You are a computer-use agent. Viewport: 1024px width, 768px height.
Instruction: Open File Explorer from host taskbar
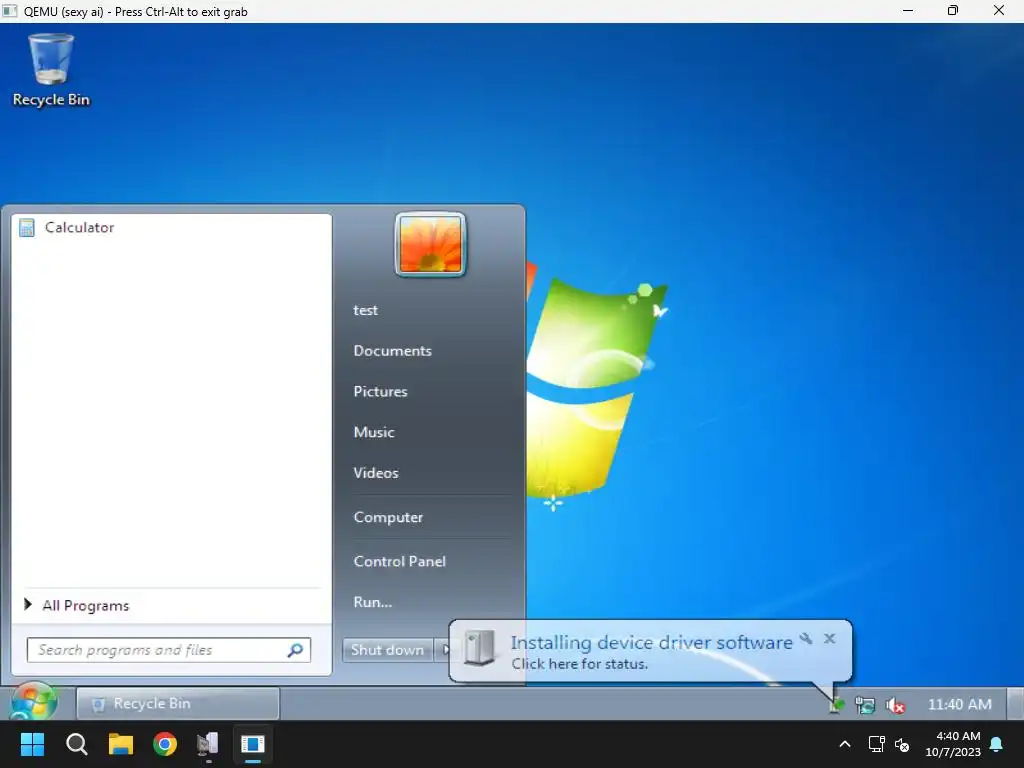coord(121,744)
